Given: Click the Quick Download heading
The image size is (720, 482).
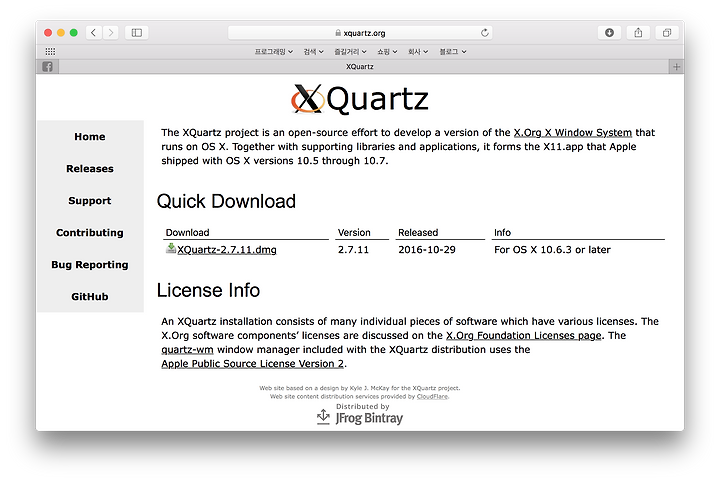Looking at the screenshot, I should (x=226, y=202).
